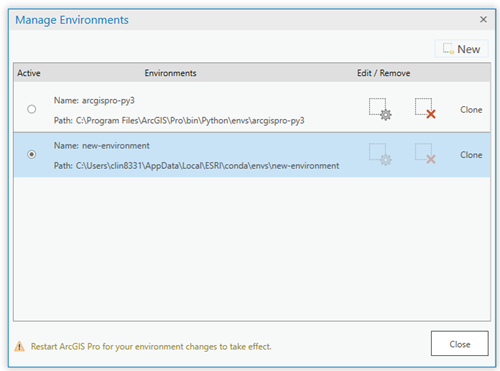Close the Manage Environments dialog via Close button

tap(460, 343)
